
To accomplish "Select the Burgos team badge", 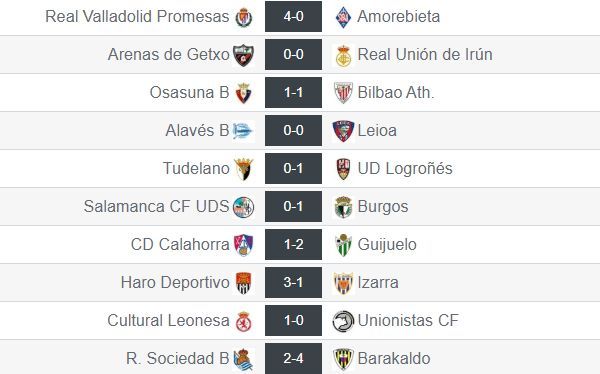I will click(x=343, y=207).
